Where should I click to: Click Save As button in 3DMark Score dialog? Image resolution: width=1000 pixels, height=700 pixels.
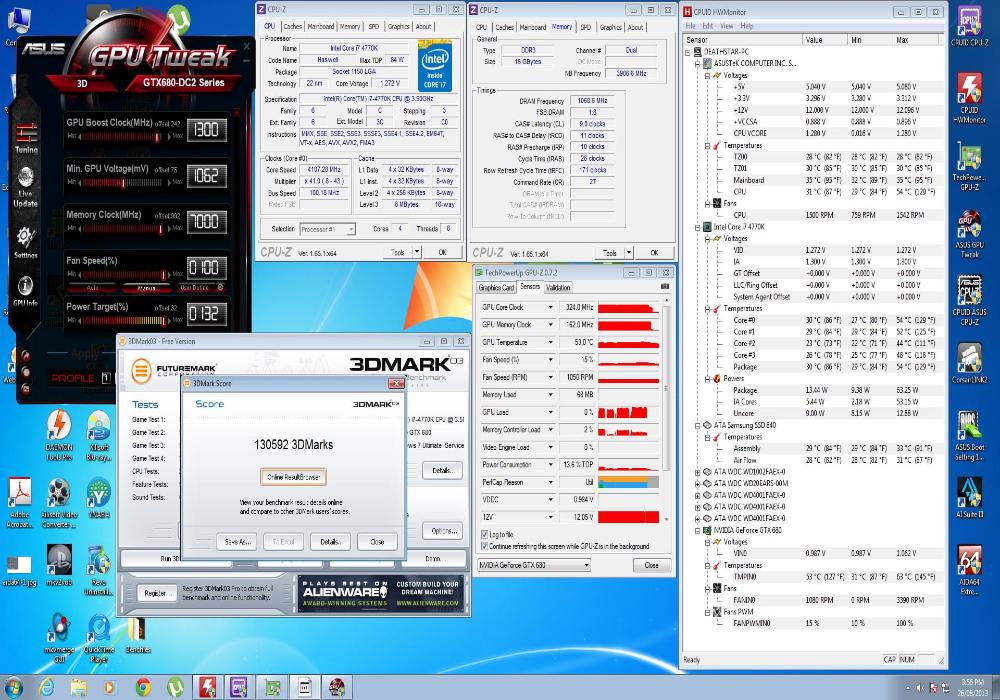tap(237, 542)
